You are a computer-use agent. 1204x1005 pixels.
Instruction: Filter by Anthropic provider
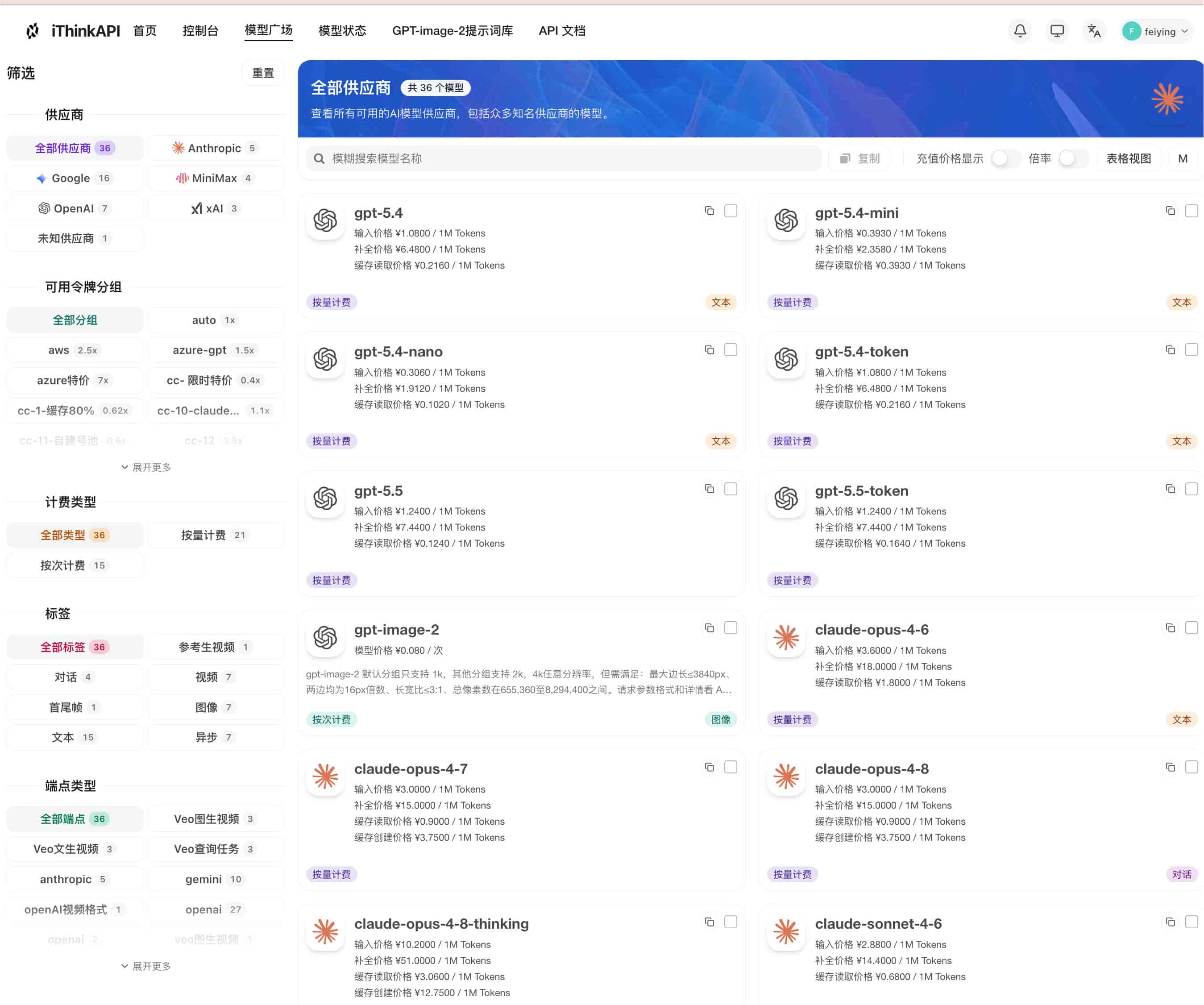coord(216,148)
